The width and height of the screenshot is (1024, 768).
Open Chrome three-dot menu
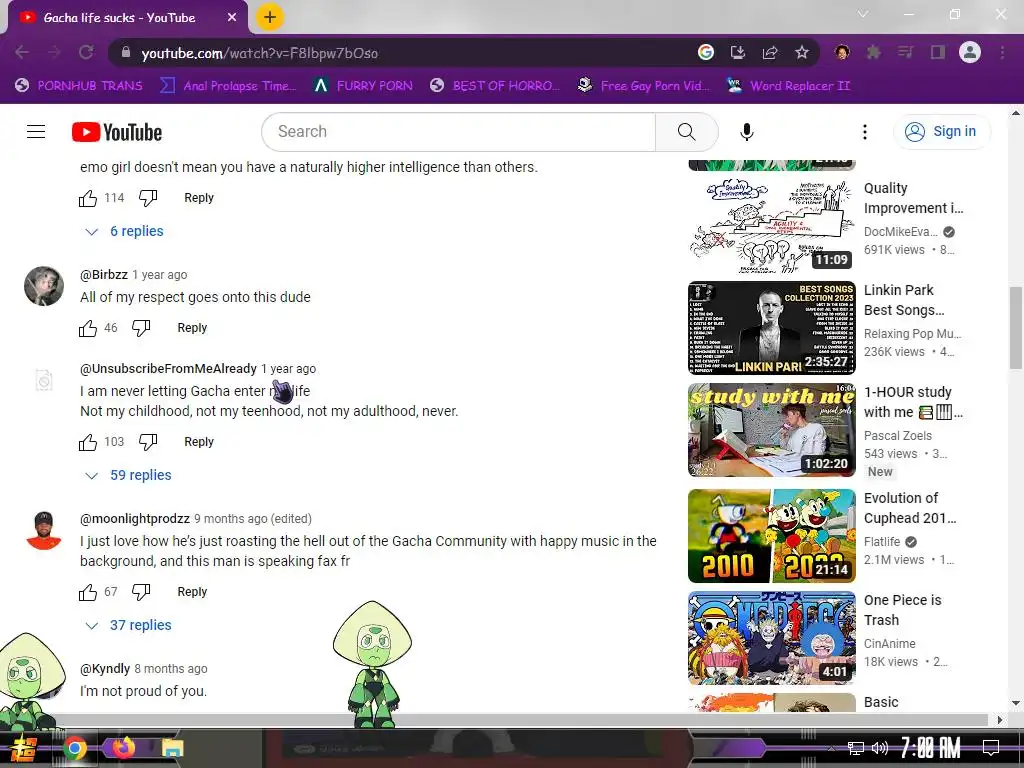pyautogui.click(x=1002, y=52)
